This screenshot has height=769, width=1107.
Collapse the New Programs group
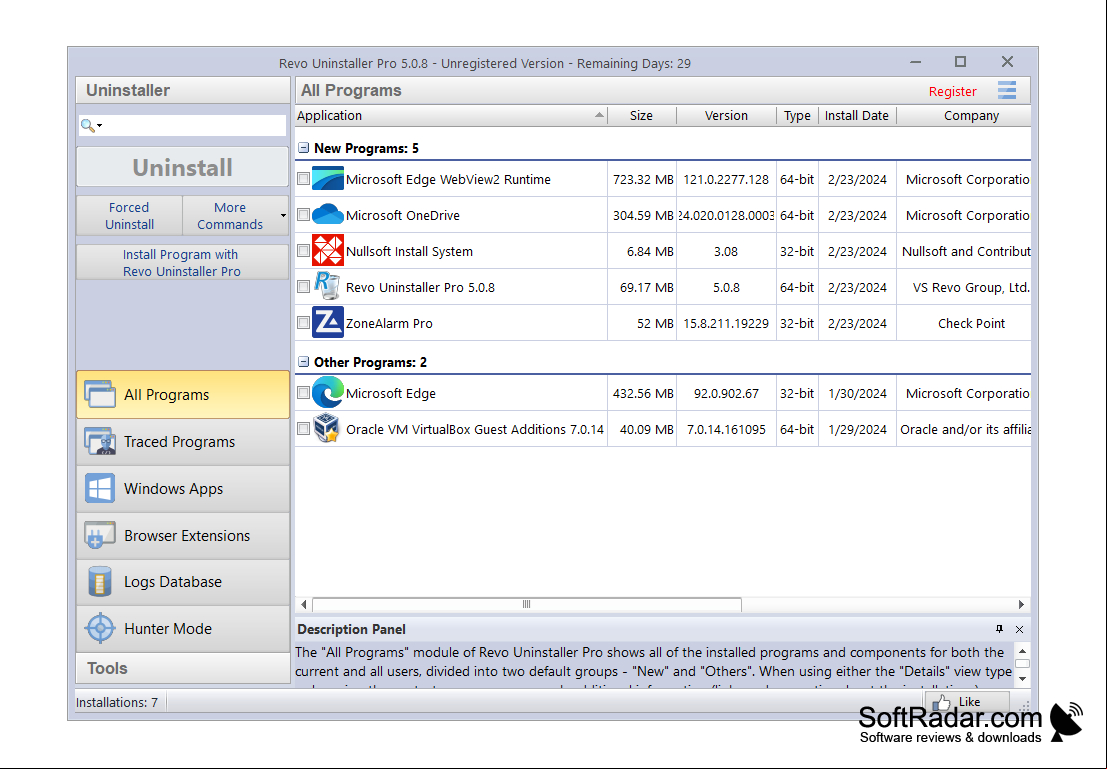pyautogui.click(x=304, y=148)
